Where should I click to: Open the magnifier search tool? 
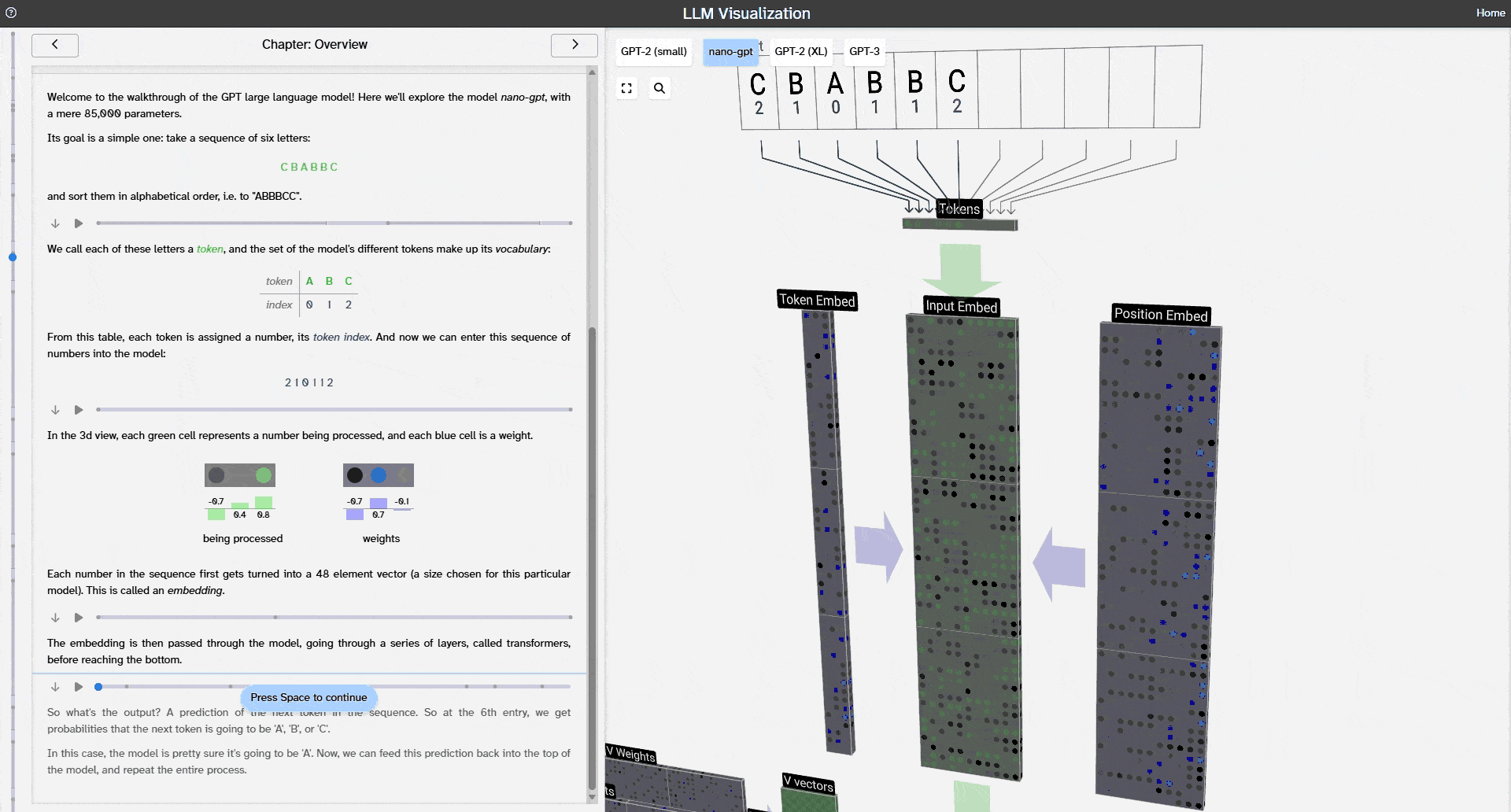click(659, 88)
